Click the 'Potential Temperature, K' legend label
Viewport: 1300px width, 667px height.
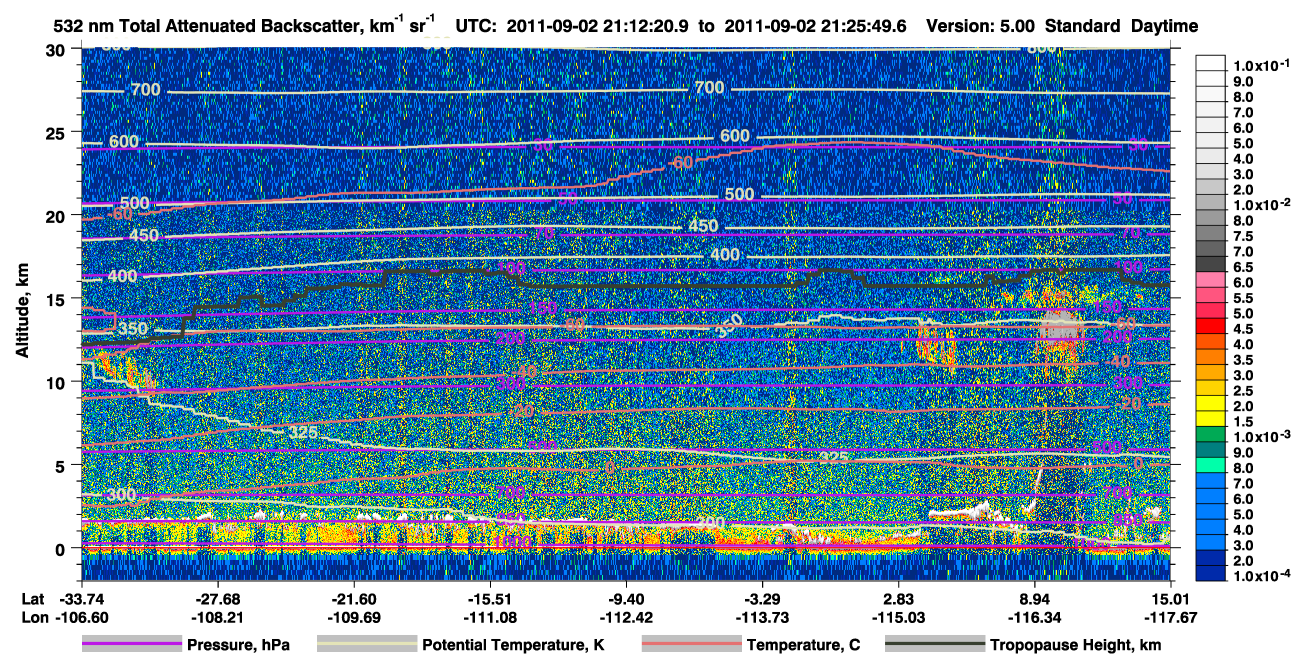[513, 645]
